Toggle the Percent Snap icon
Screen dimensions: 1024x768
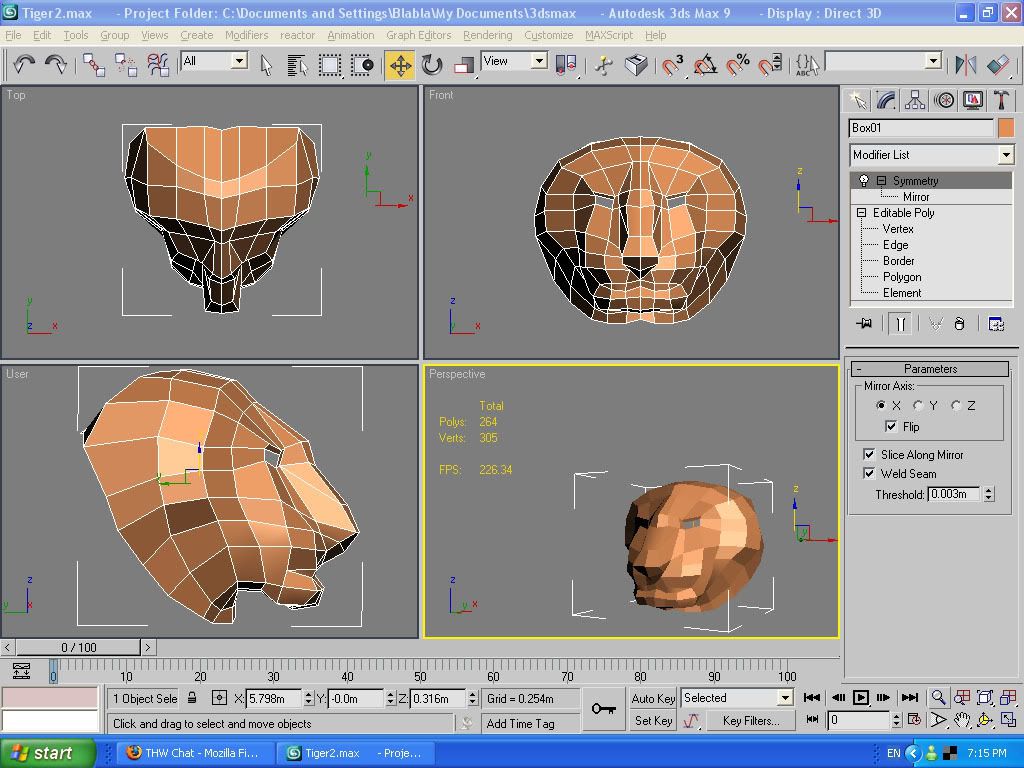[x=738, y=65]
